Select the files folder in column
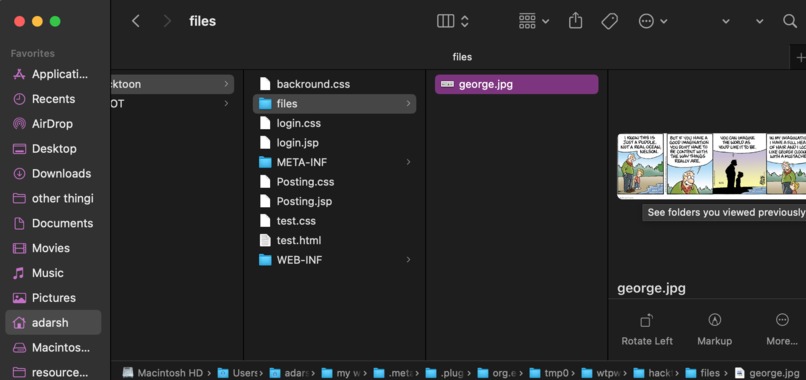 (x=335, y=103)
